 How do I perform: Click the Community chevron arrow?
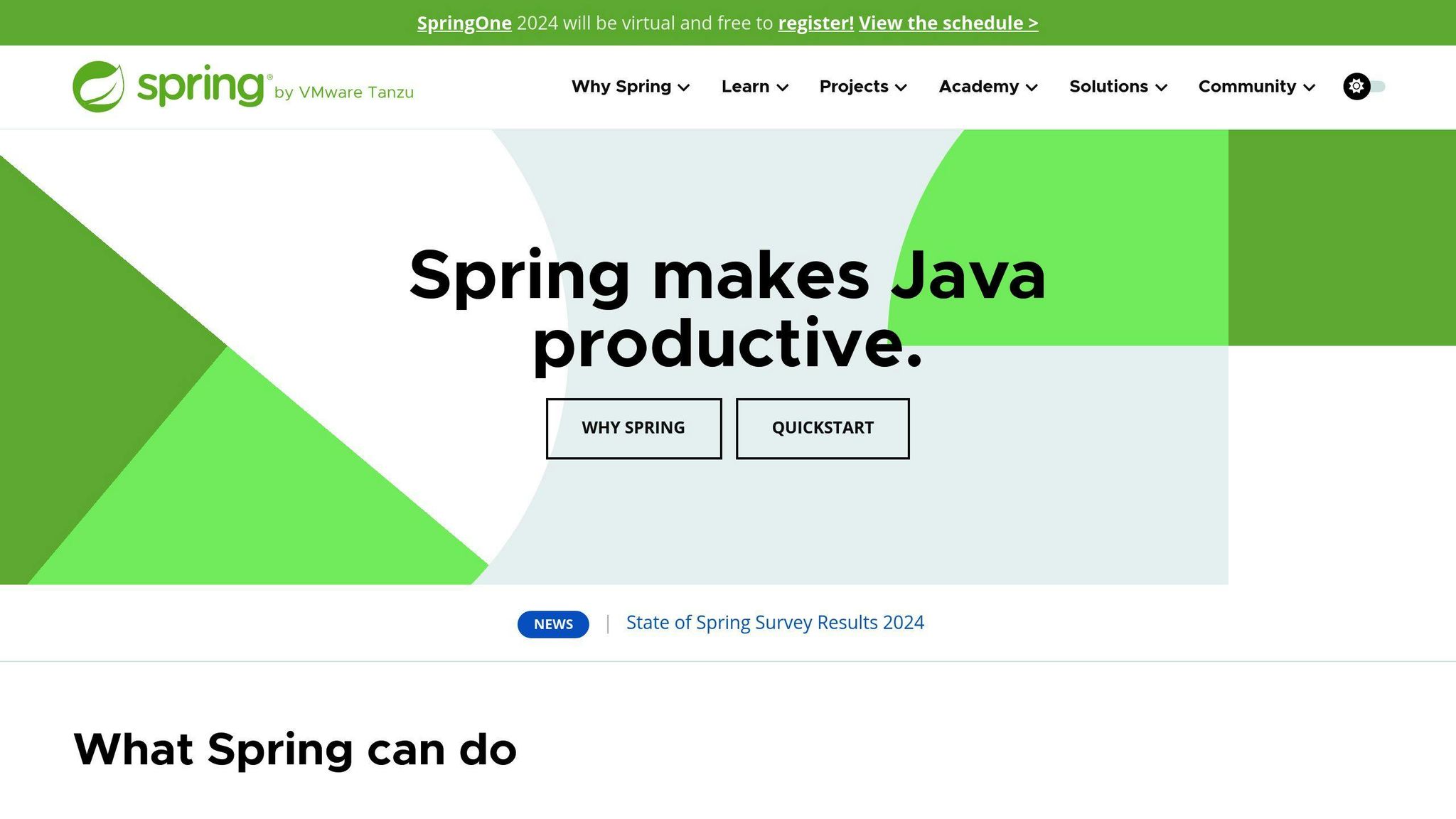click(x=1310, y=87)
